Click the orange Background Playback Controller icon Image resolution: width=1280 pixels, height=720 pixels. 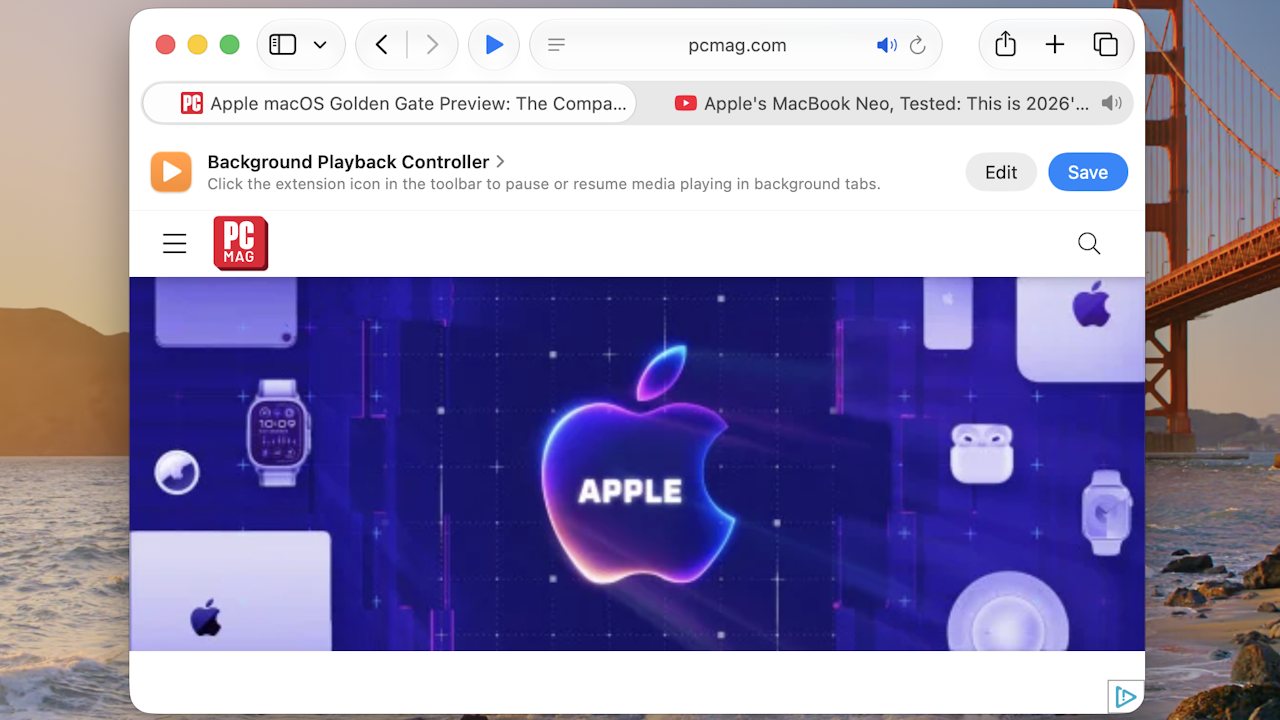point(171,172)
